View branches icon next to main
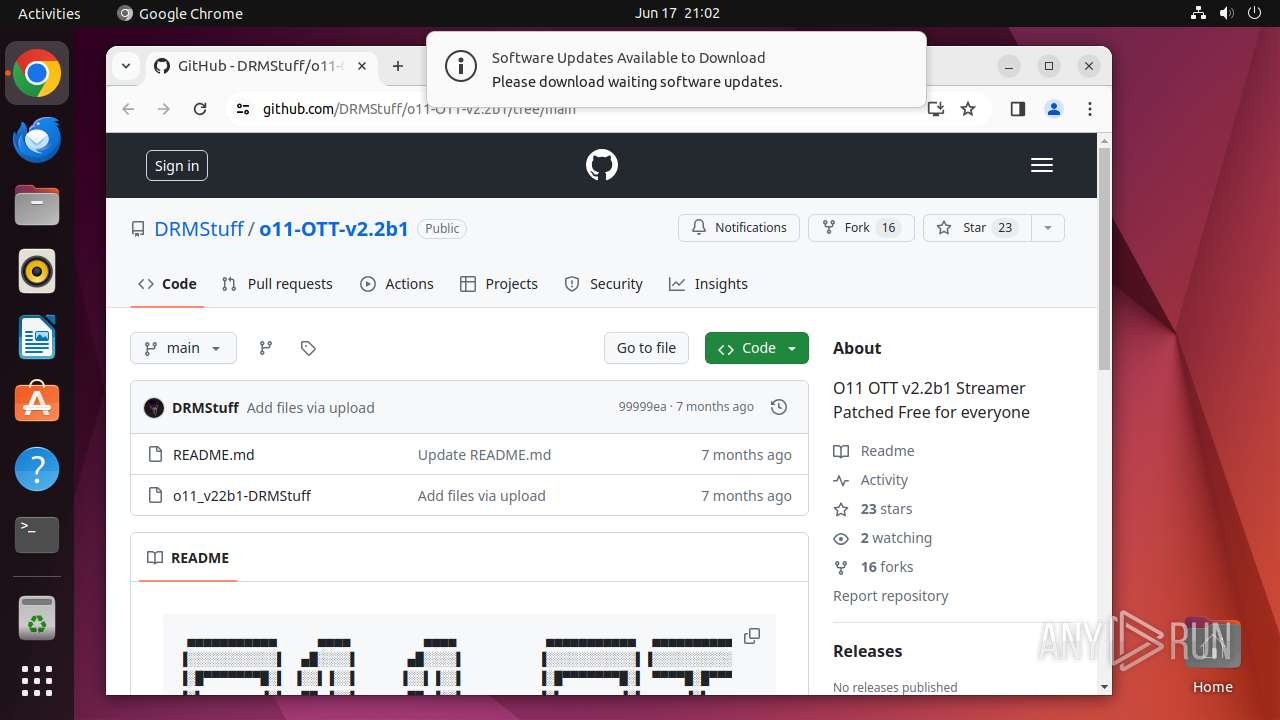The image size is (1280, 720). (x=265, y=348)
